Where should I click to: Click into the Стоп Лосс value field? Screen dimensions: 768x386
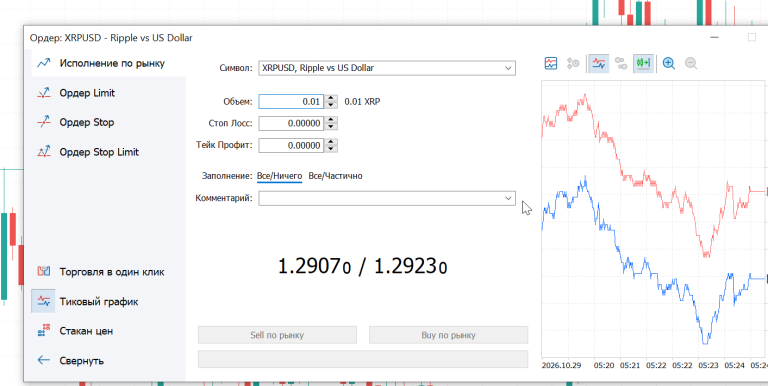pyautogui.click(x=291, y=123)
